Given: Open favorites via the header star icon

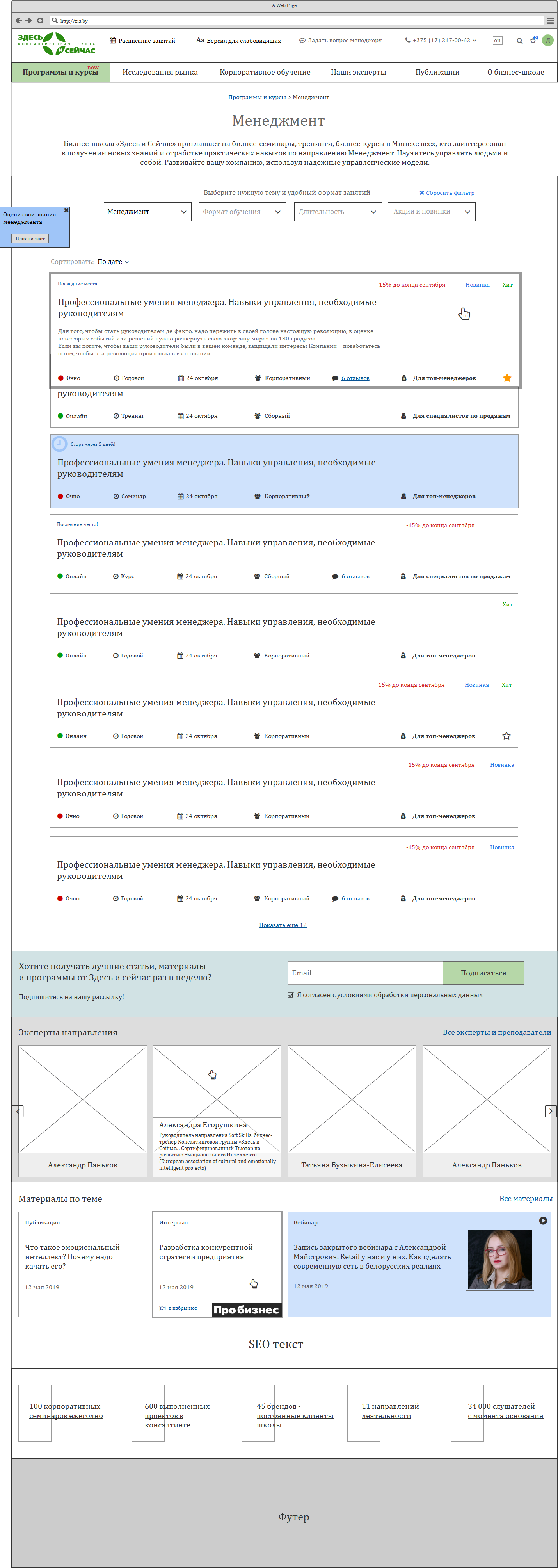Looking at the screenshot, I should click(x=533, y=41).
